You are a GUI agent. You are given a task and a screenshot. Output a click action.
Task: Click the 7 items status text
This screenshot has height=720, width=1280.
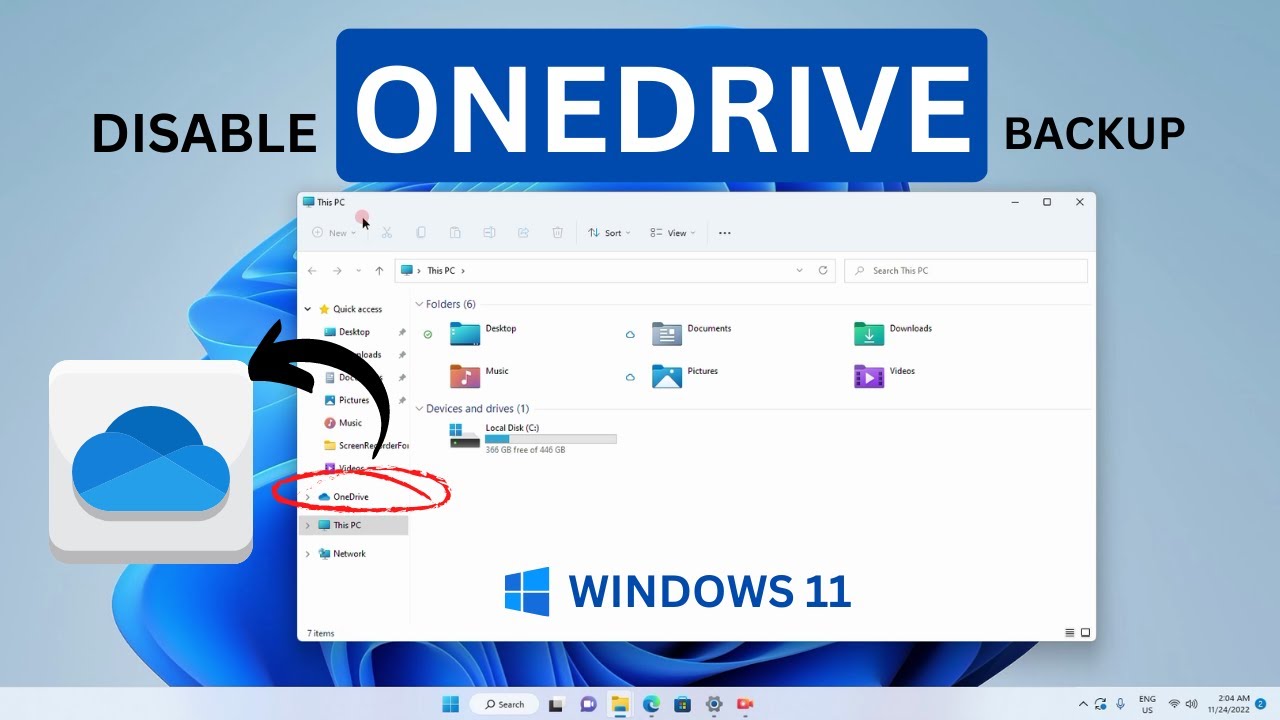[x=321, y=633]
